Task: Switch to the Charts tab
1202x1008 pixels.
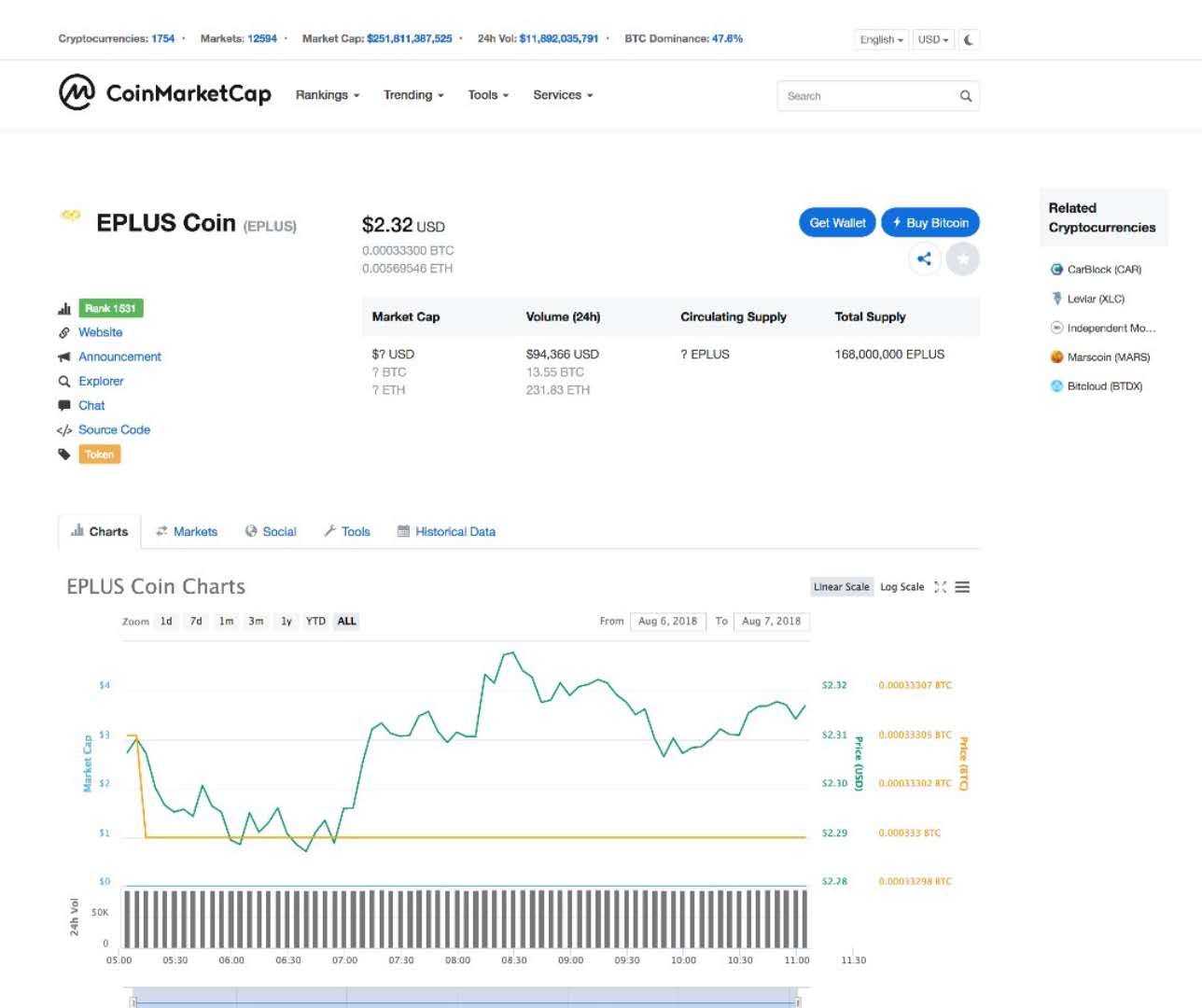Action: tap(100, 532)
